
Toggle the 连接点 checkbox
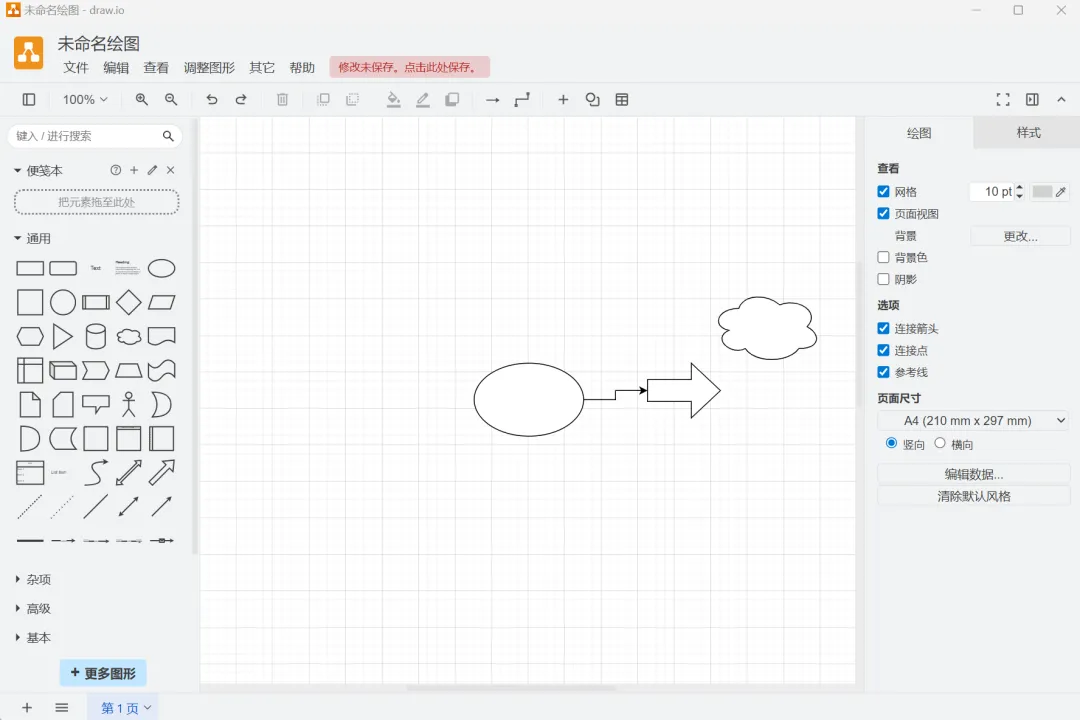(x=884, y=350)
